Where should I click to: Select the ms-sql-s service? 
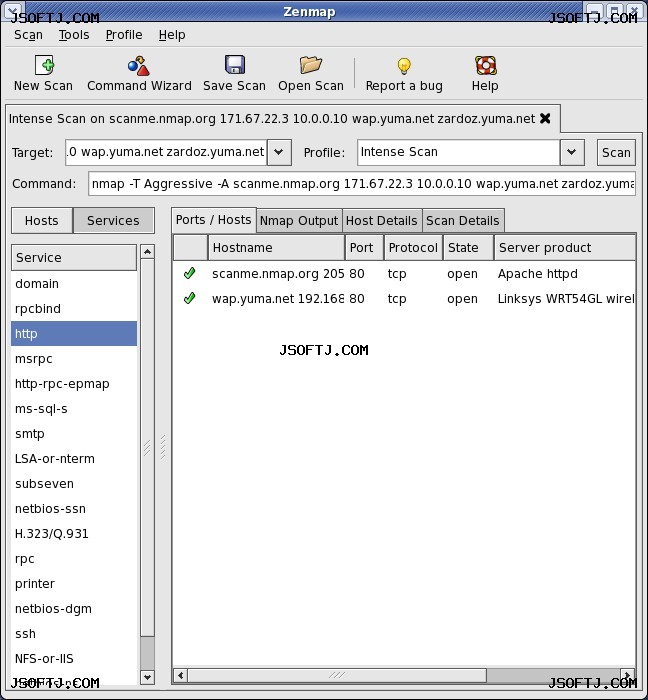tap(74, 408)
